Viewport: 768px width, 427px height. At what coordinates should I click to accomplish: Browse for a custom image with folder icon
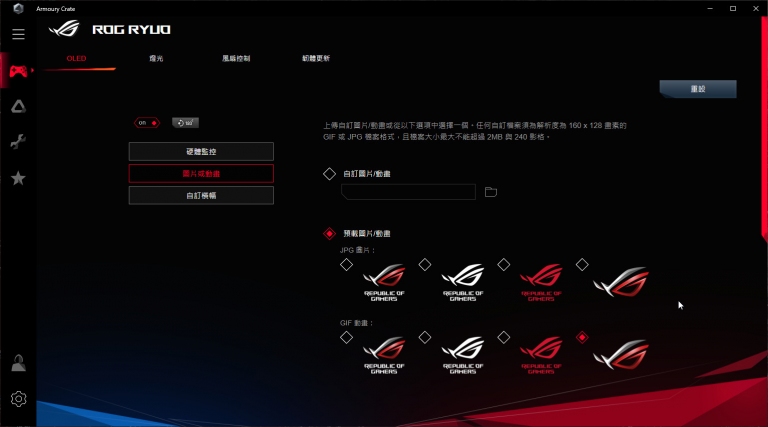point(491,192)
